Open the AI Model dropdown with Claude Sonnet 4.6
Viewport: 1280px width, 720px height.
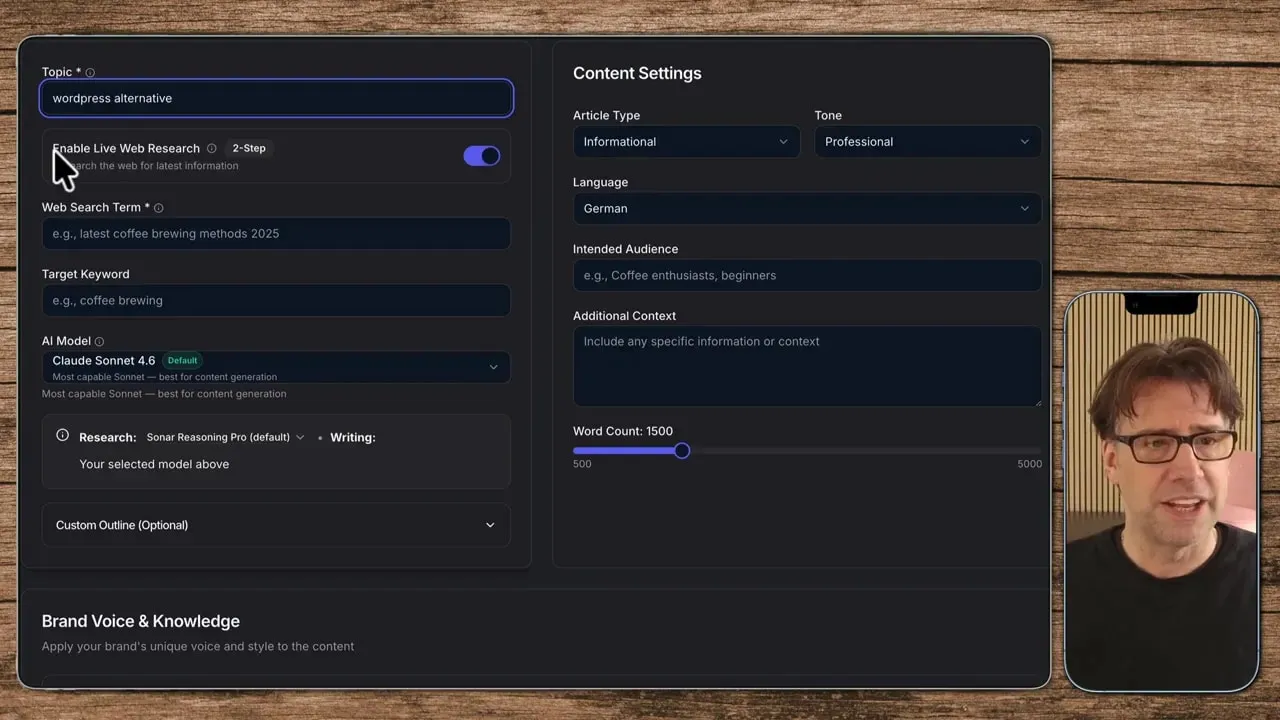point(276,367)
